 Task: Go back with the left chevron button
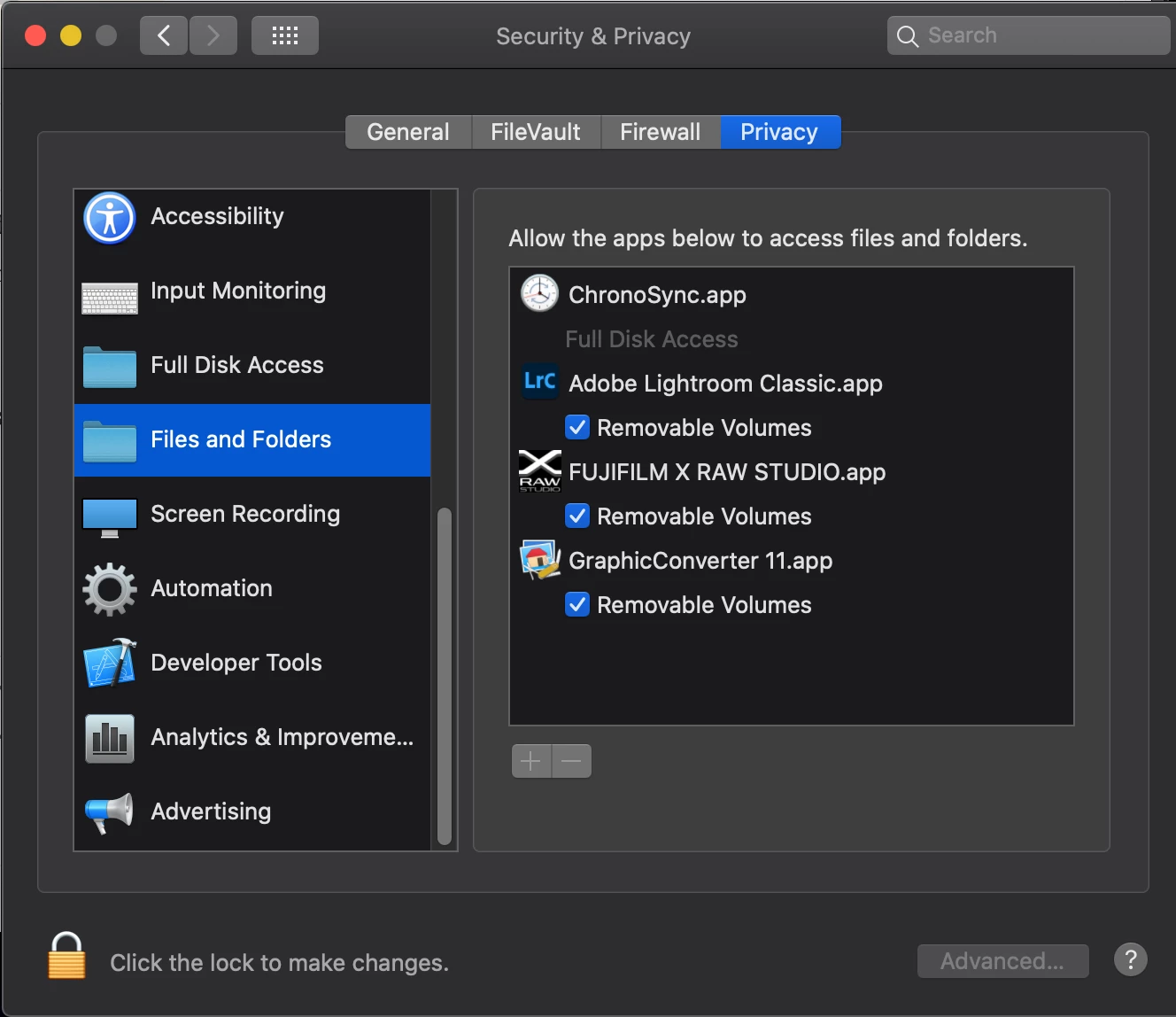[164, 35]
